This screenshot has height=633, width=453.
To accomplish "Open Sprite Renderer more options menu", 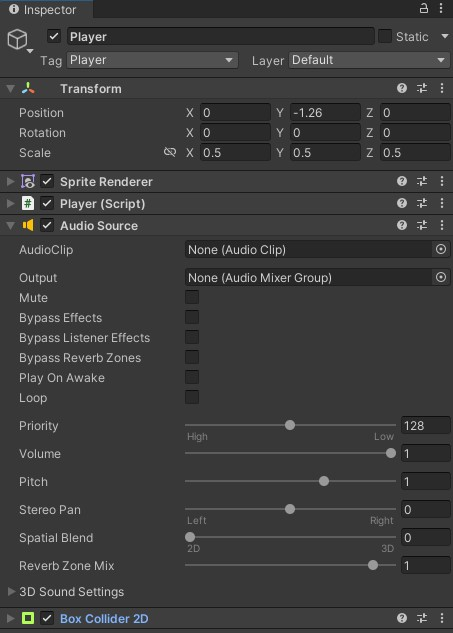I will coord(442,181).
